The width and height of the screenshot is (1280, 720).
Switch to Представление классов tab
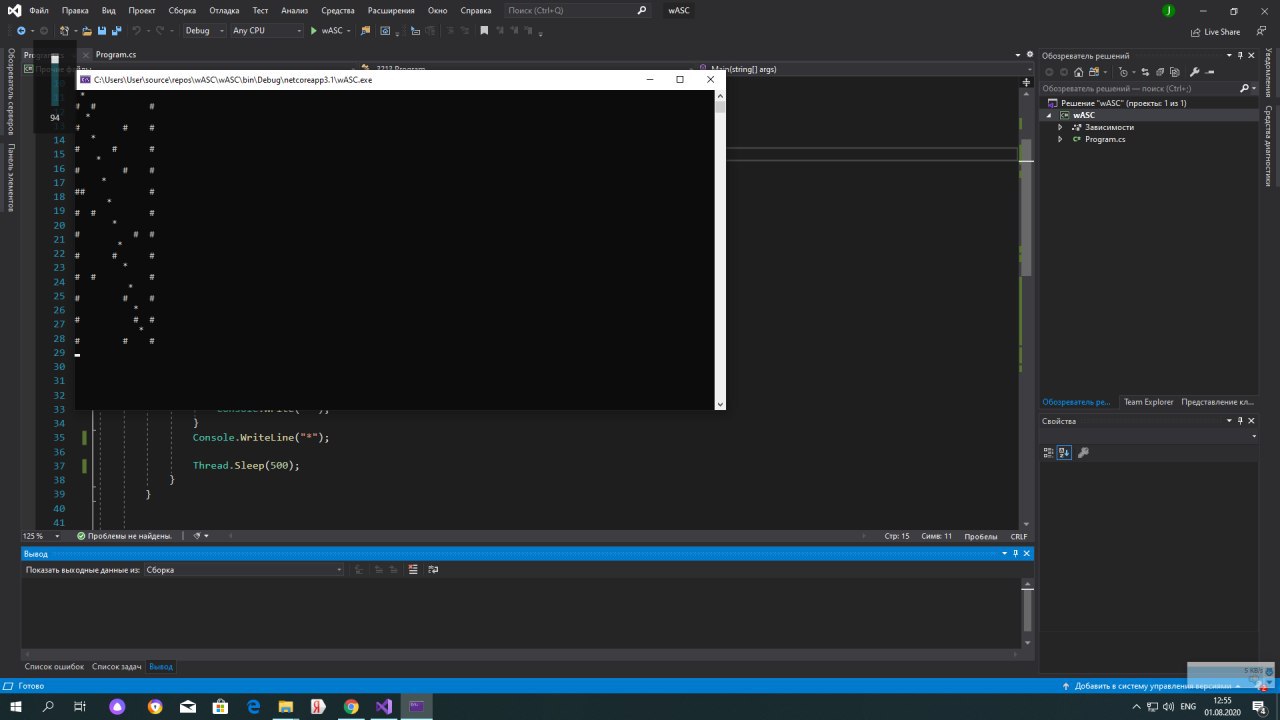coord(1217,402)
